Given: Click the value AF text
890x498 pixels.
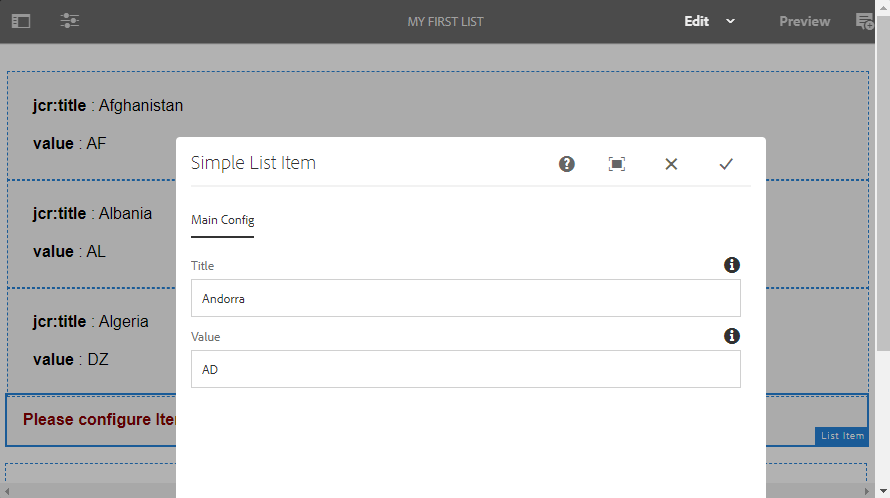Looking at the screenshot, I should (69, 143).
